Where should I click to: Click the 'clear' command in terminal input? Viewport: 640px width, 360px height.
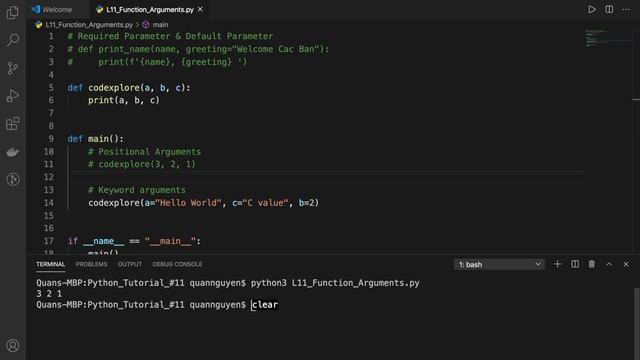(x=264, y=305)
